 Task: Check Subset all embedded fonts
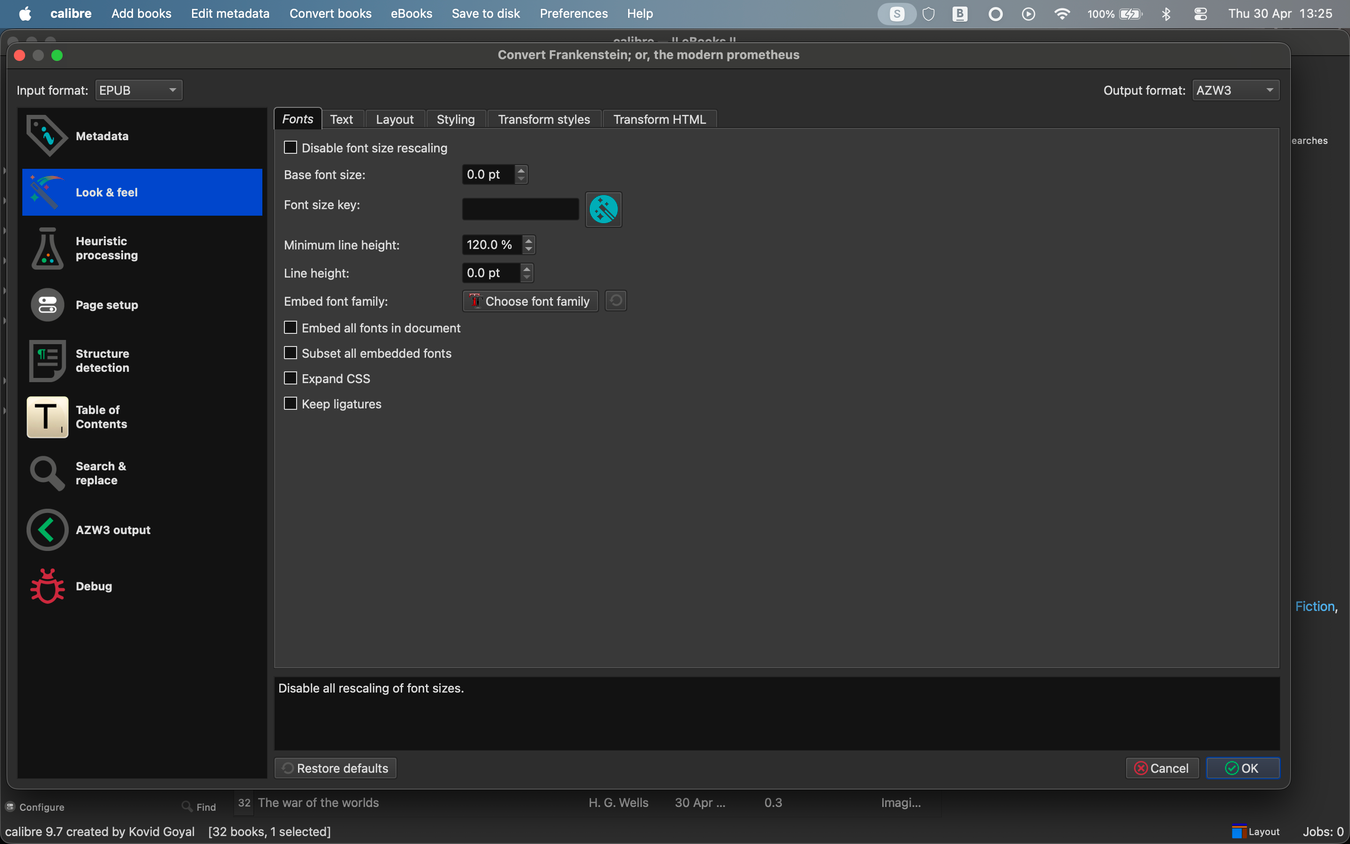[291, 353]
